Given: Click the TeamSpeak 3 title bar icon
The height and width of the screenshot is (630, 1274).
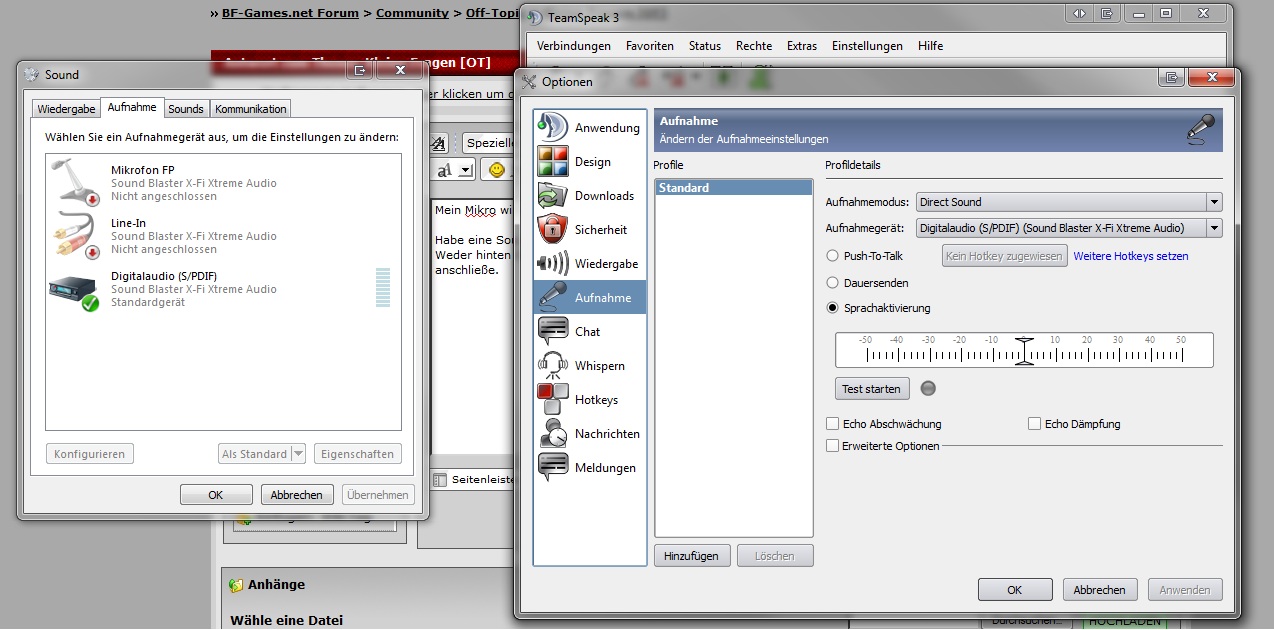Looking at the screenshot, I should click(x=535, y=17).
